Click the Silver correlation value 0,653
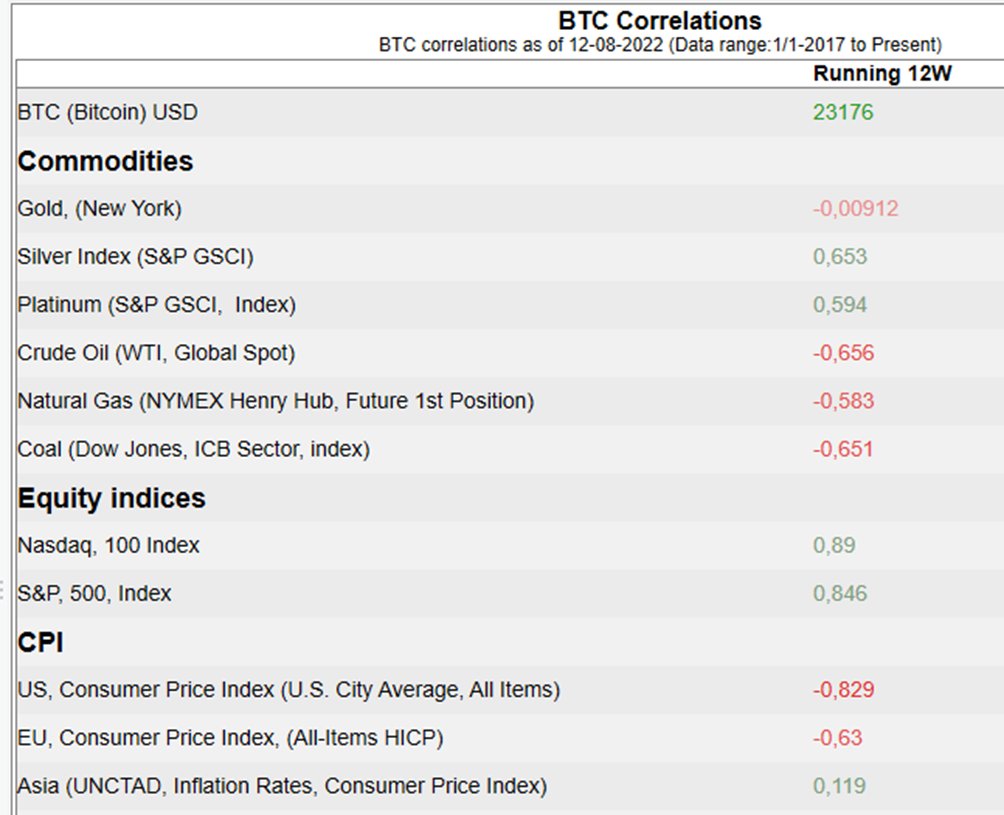 coord(840,257)
